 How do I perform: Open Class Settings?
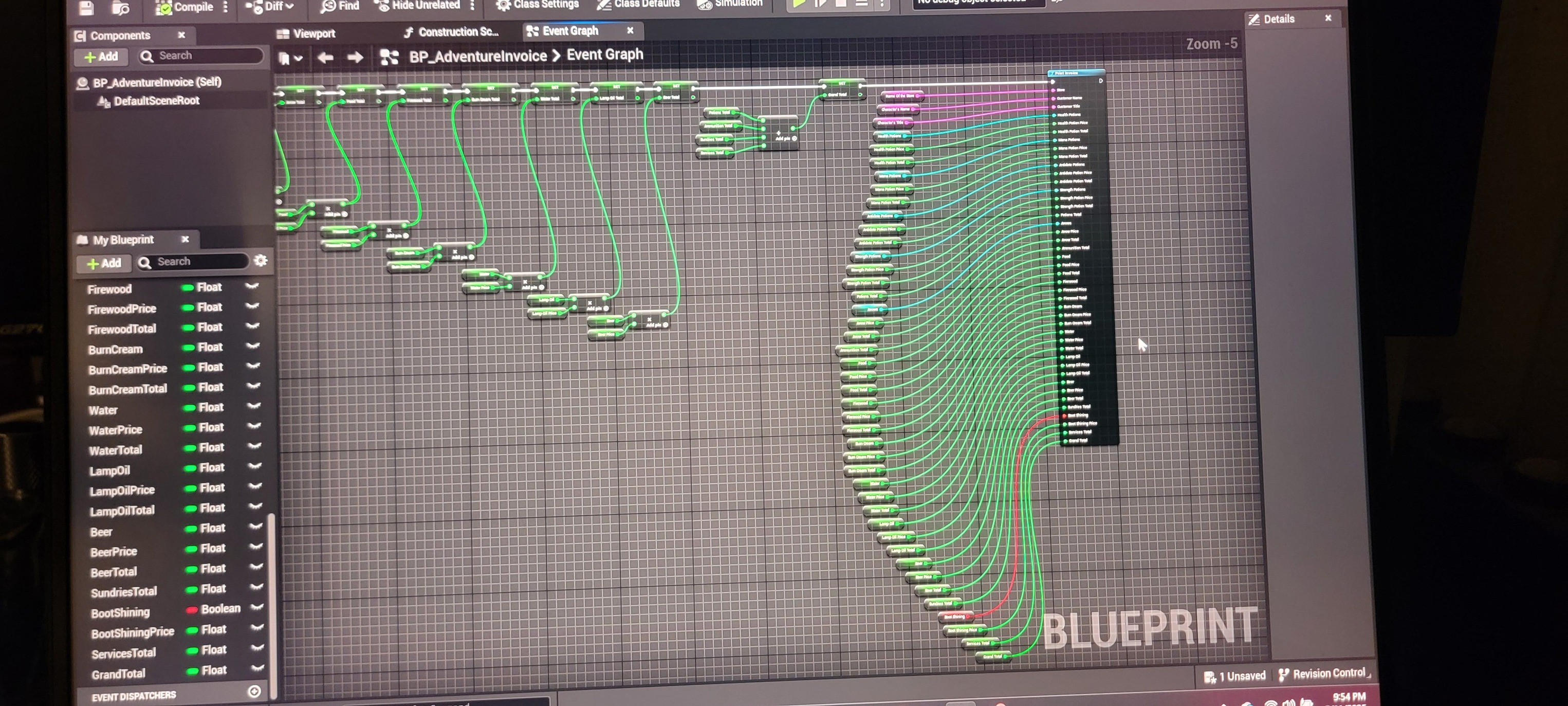(538, 4)
